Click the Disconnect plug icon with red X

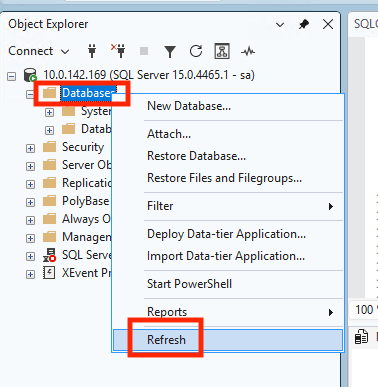pos(118,51)
